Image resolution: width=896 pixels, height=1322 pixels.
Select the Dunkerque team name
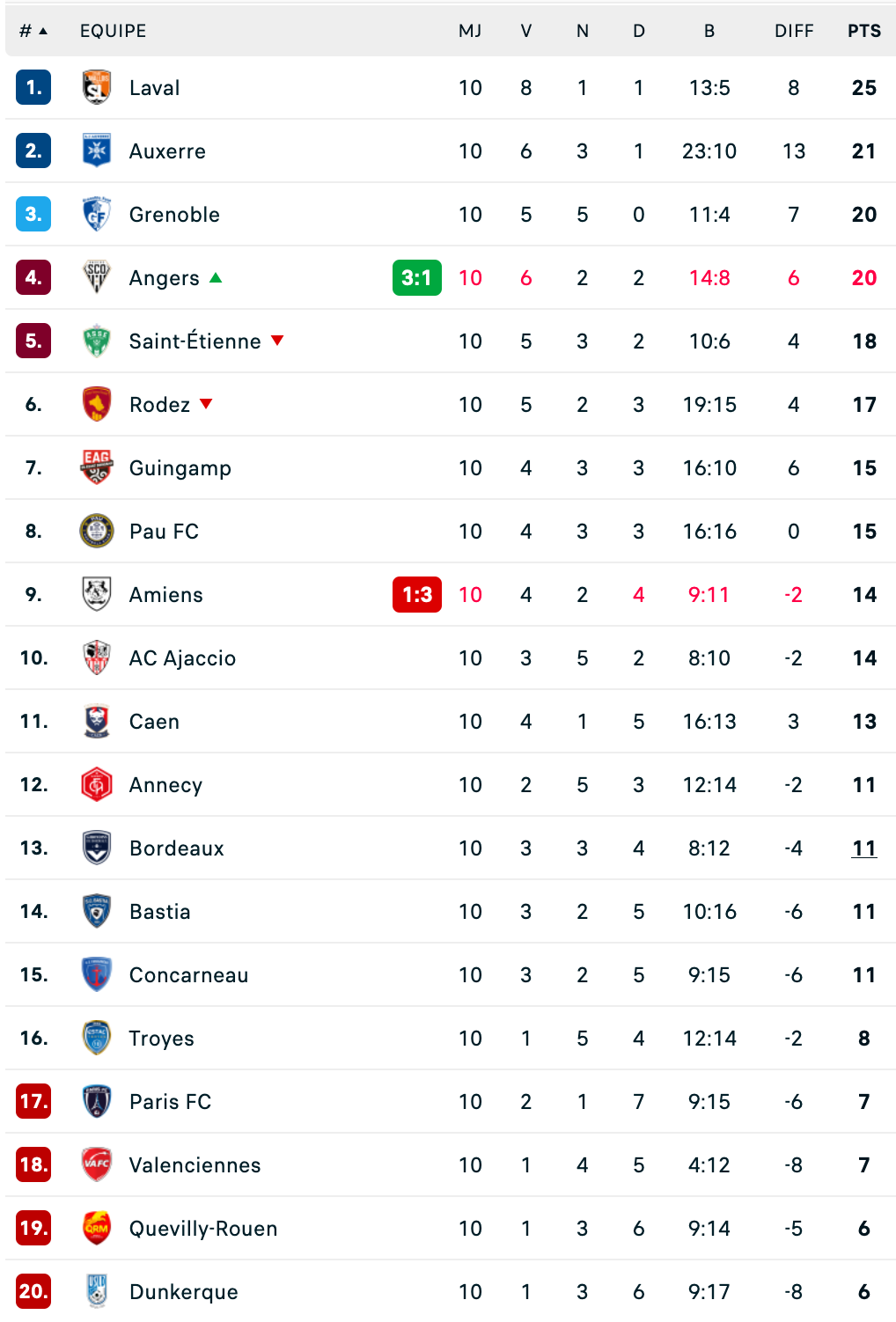click(183, 1291)
